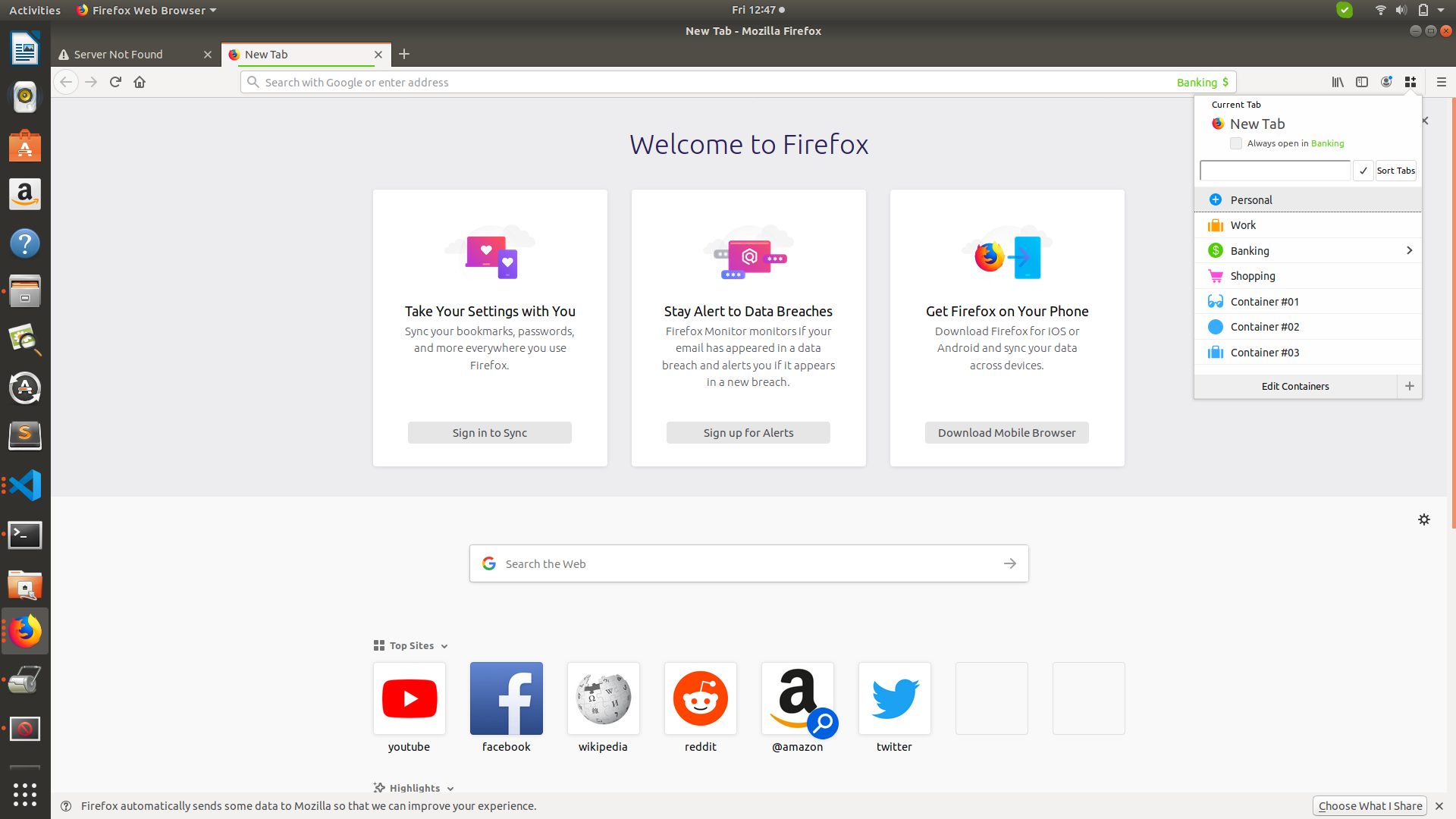Screen dimensions: 1456x819
Task: Open the new tab settings gear
Action: click(1424, 520)
